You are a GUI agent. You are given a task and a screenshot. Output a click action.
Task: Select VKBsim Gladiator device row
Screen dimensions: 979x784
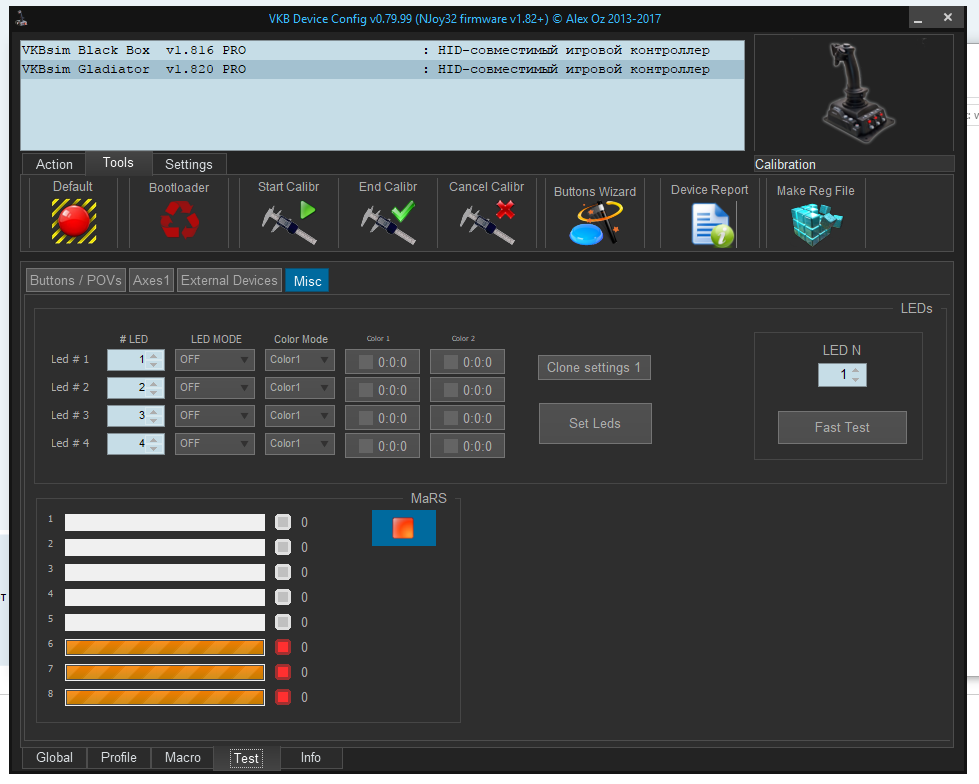tap(382, 69)
